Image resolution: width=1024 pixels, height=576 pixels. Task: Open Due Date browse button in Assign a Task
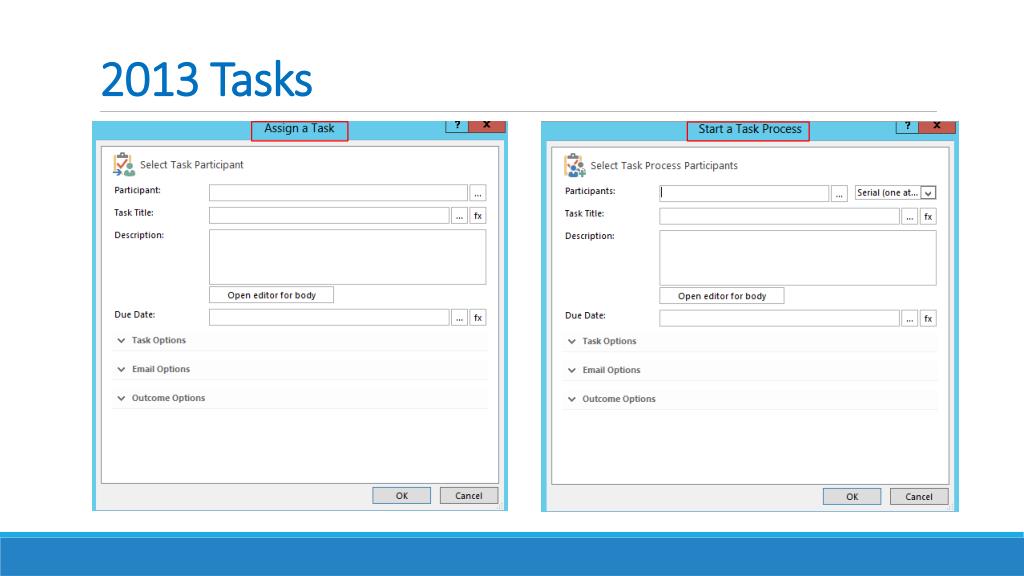pos(460,317)
